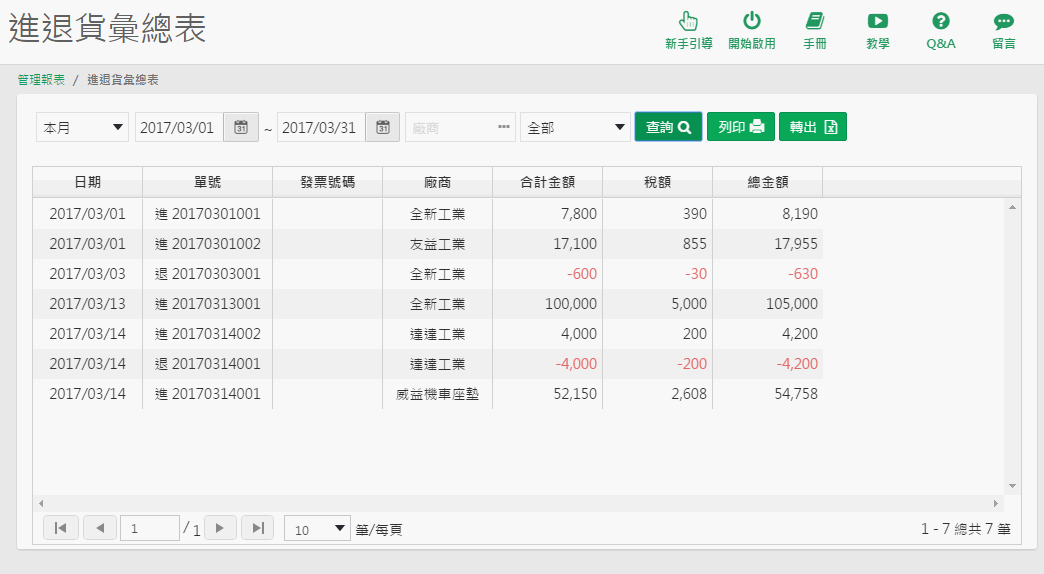Go to first page of results
The width and height of the screenshot is (1044, 574).
pyautogui.click(x=61, y=528)
